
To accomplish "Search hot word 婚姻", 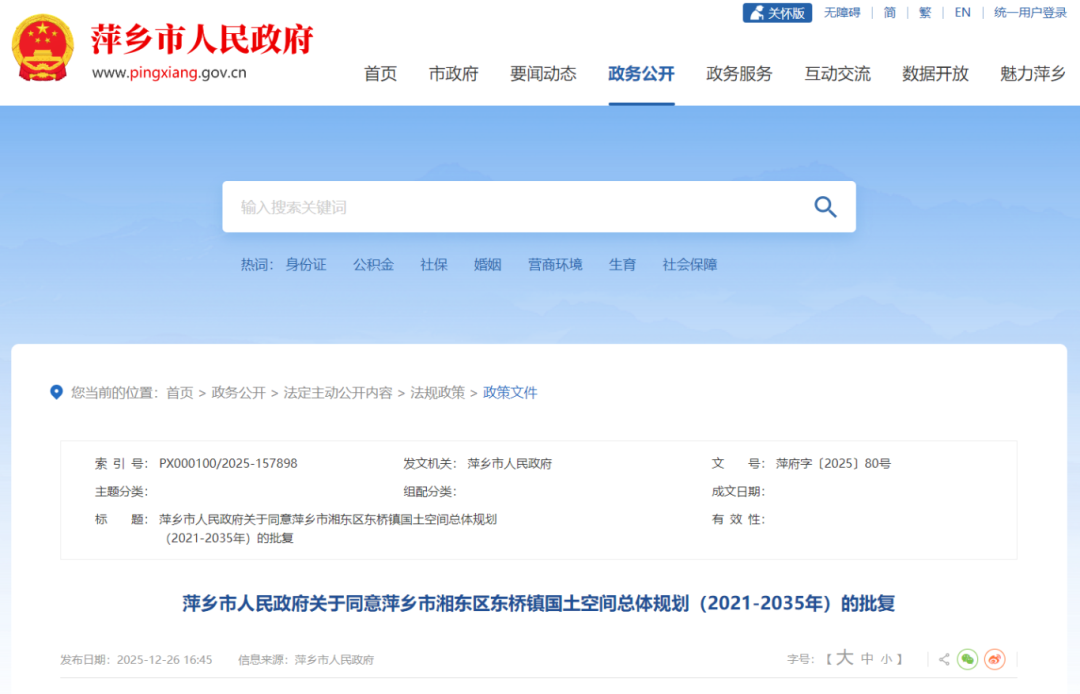I will pyautogui.click(x=488, y=264).
